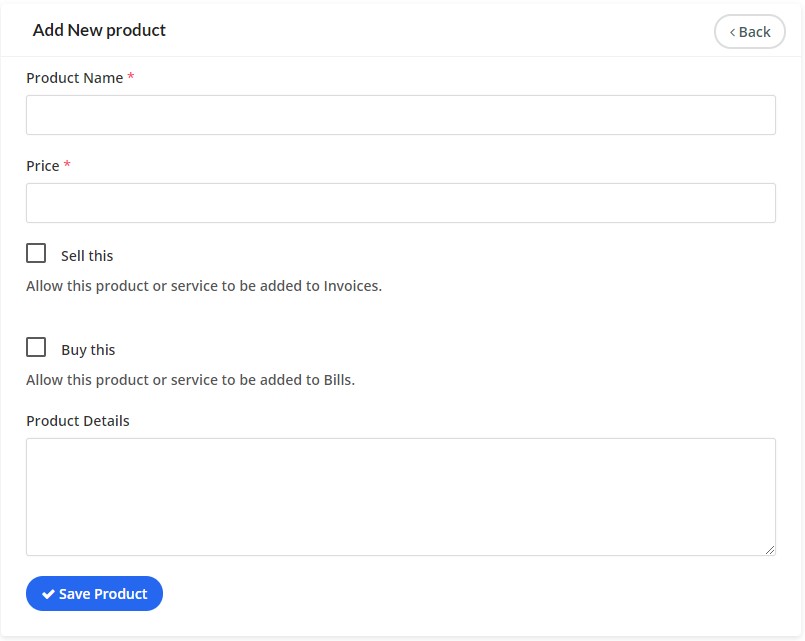
Task: Click the checkmark icon on Save Product
Action: (x=48, y=594)
